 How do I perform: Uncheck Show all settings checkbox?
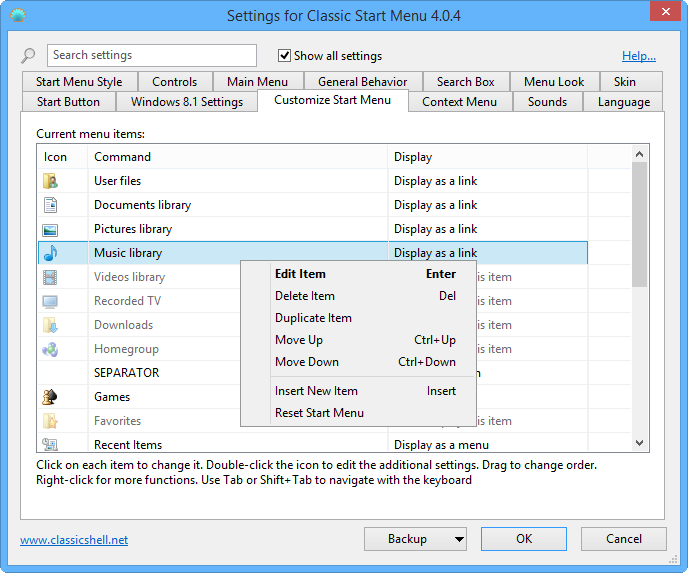pos(284,56)
